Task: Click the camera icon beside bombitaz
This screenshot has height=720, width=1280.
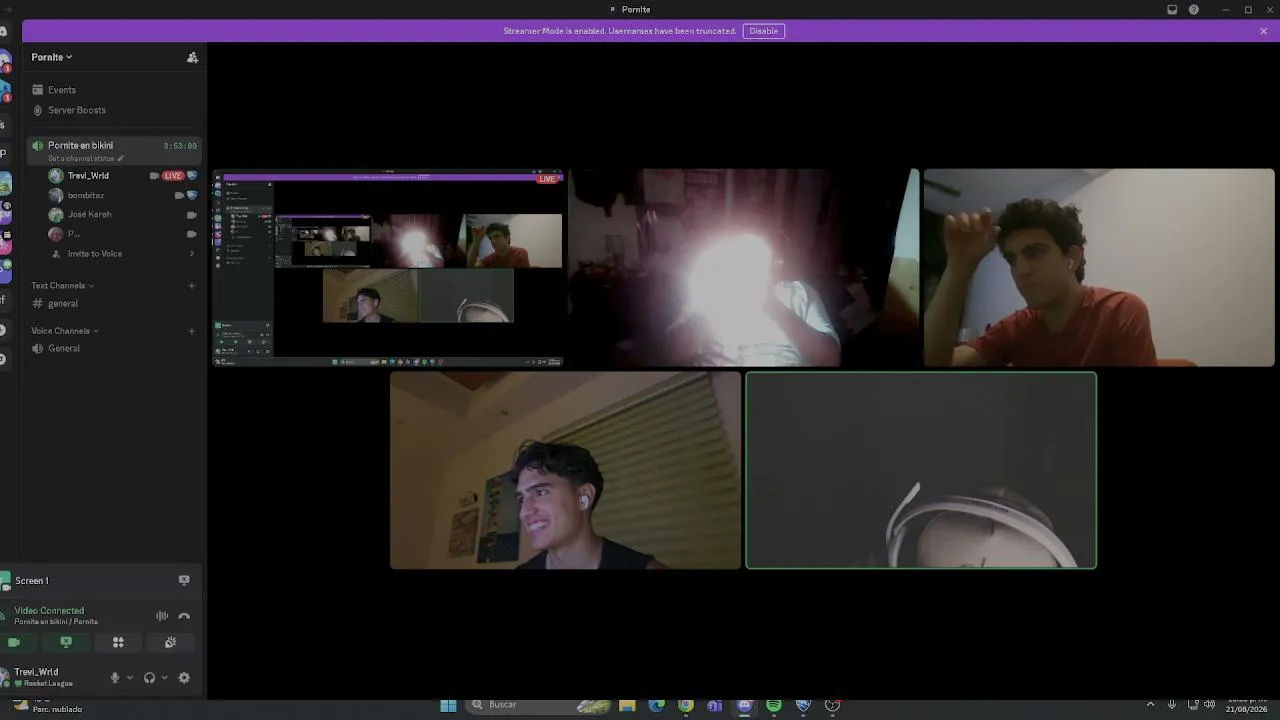Action: tap(179, 195)
